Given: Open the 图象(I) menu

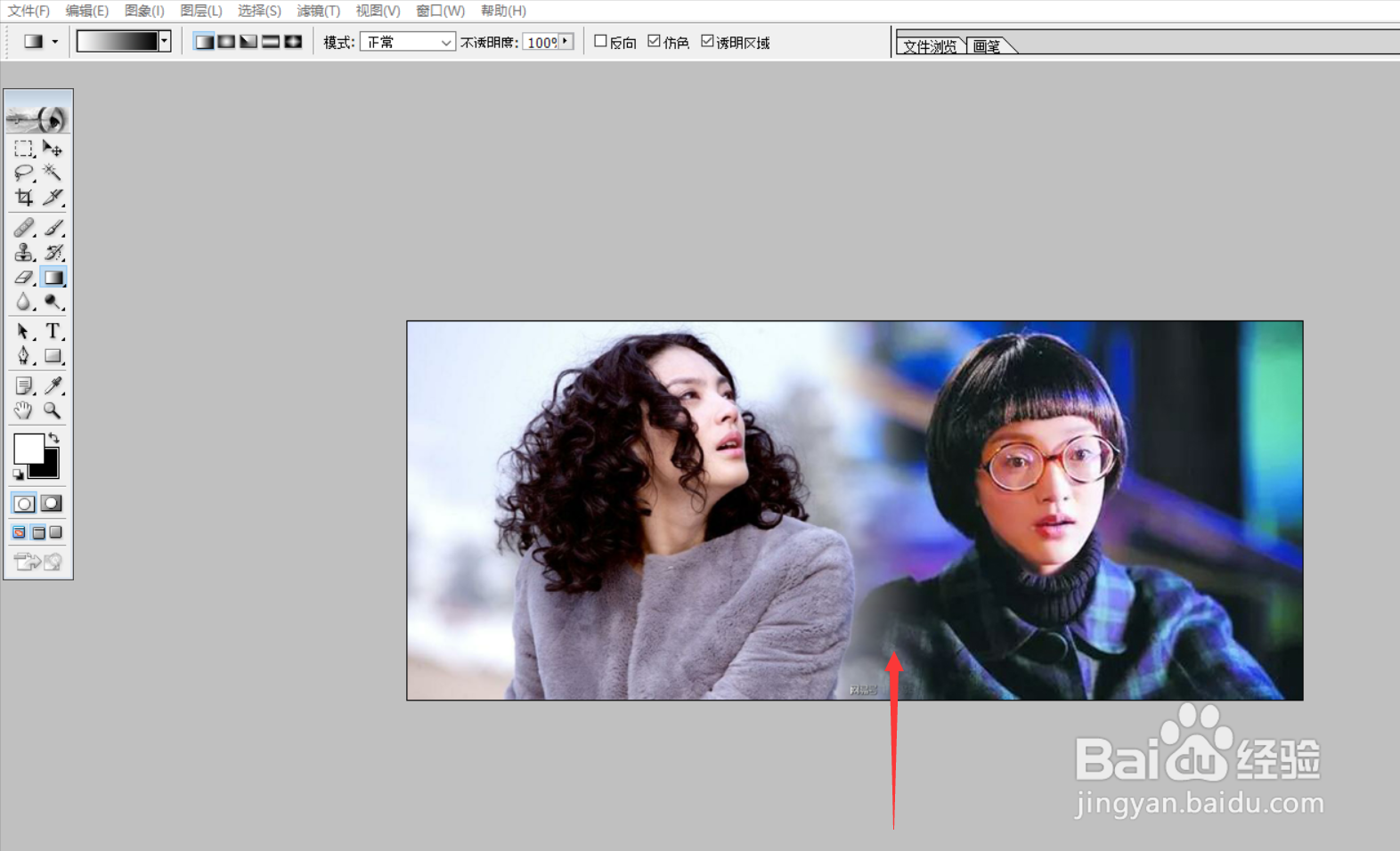Looking at the screenshot, I should [x=144, y=11].
